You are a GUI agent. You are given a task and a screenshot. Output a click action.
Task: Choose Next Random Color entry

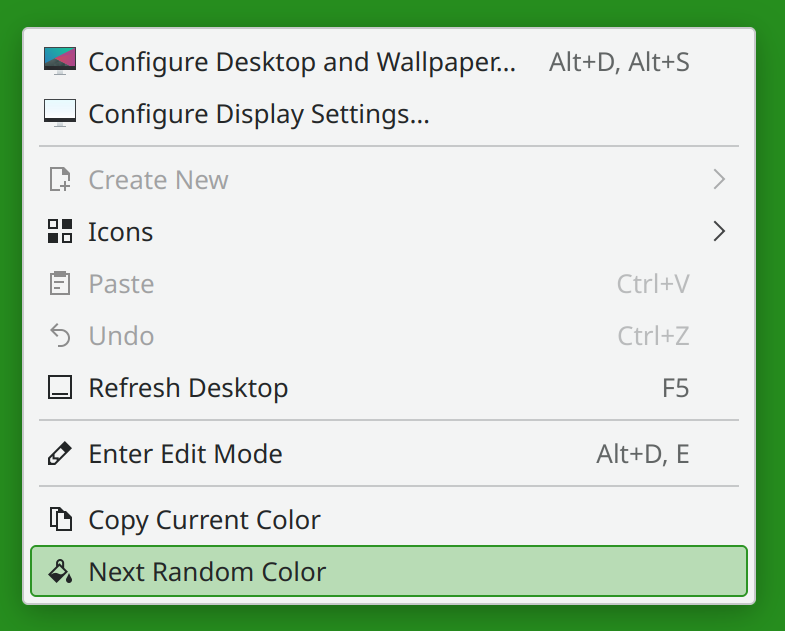coord(389,571)
